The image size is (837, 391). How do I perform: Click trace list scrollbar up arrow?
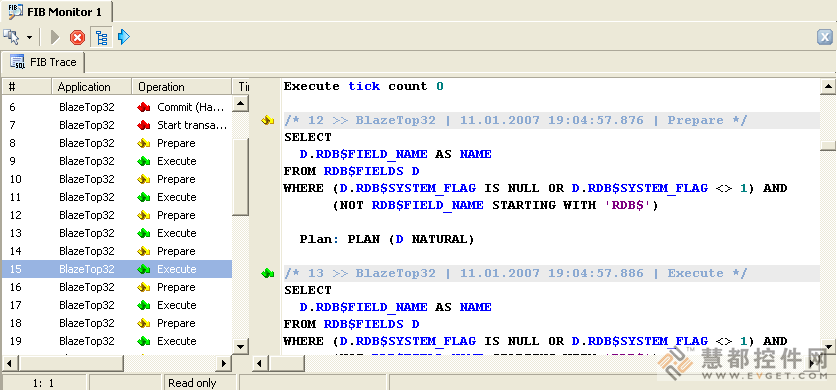241,104
